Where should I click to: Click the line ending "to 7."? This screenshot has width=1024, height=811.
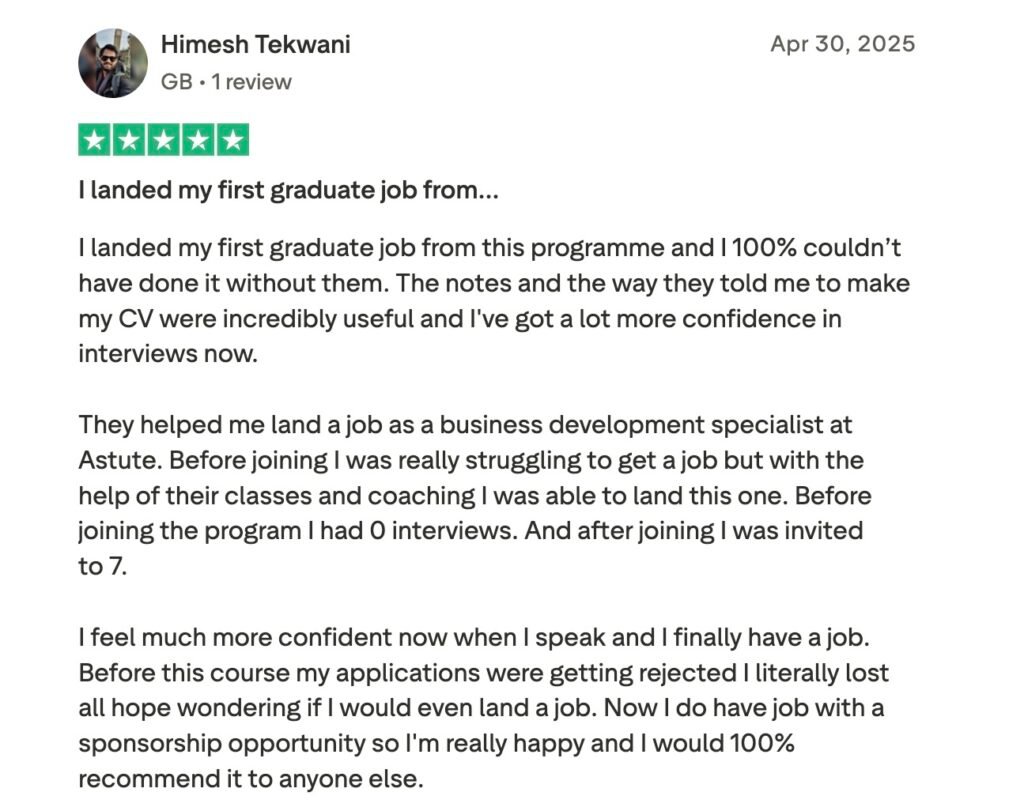[x=104, y=567]
